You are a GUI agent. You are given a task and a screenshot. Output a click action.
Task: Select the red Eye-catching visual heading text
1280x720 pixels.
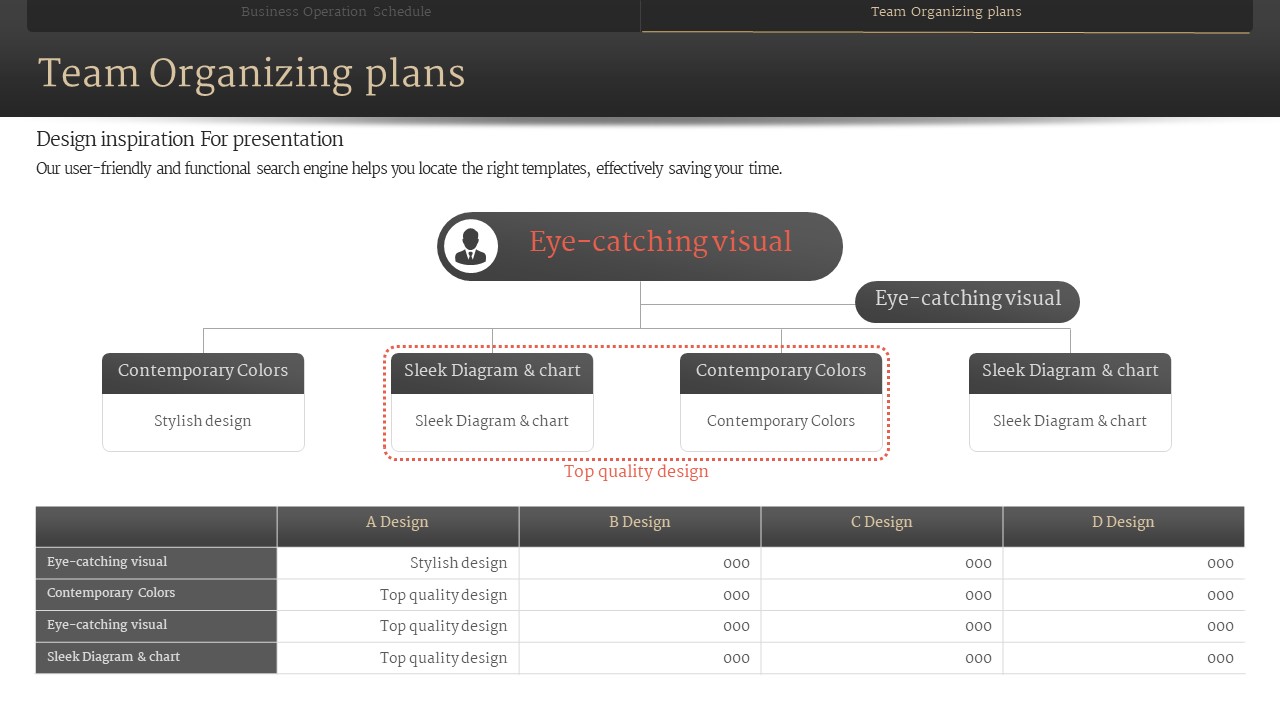pyautogui.click(x=660, y=242)
